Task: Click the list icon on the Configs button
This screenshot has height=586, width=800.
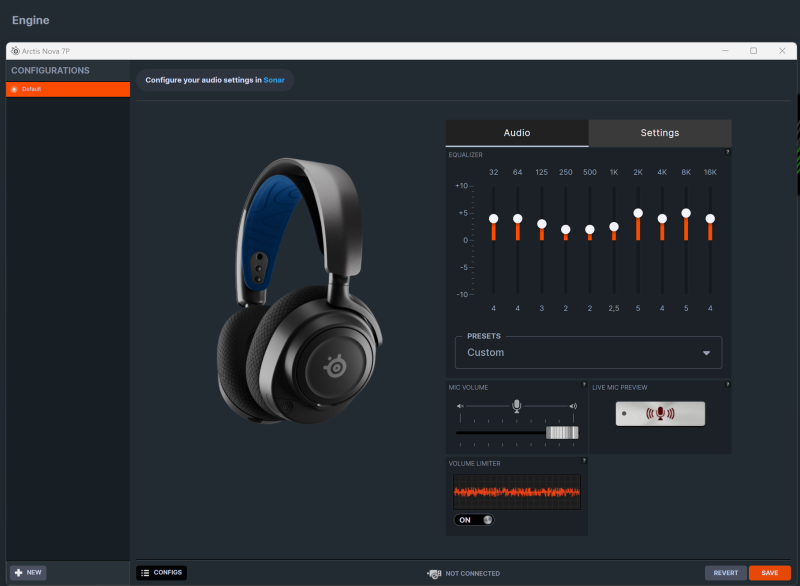Action: pyautogui.click(x=145, y=573)
